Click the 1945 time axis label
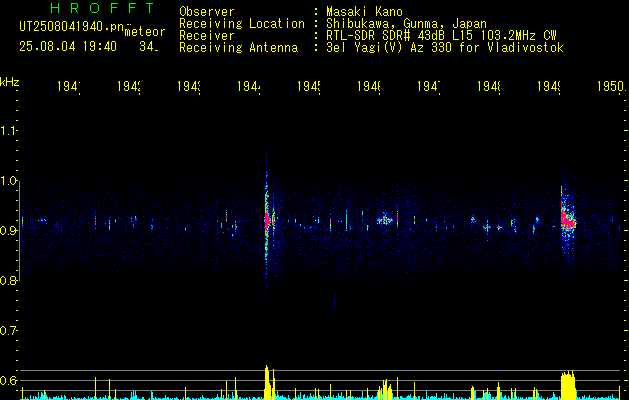 coord(308,86)
